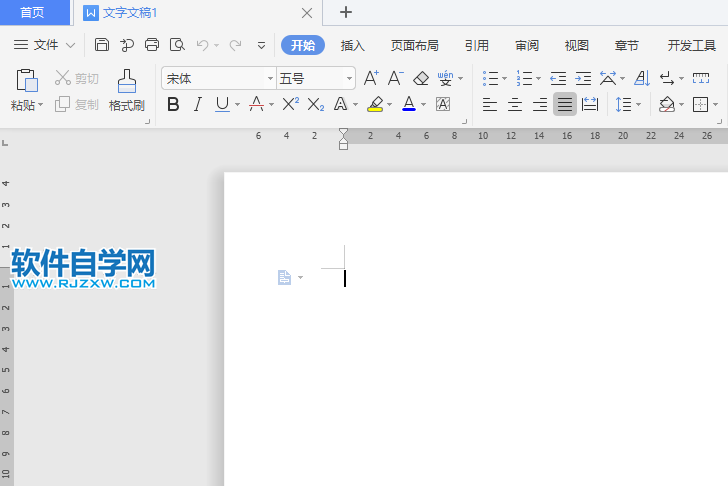Decrease indent icon
Image resolution: width=728 pixels, height=486 pixels.
click(x=558, y=78)
